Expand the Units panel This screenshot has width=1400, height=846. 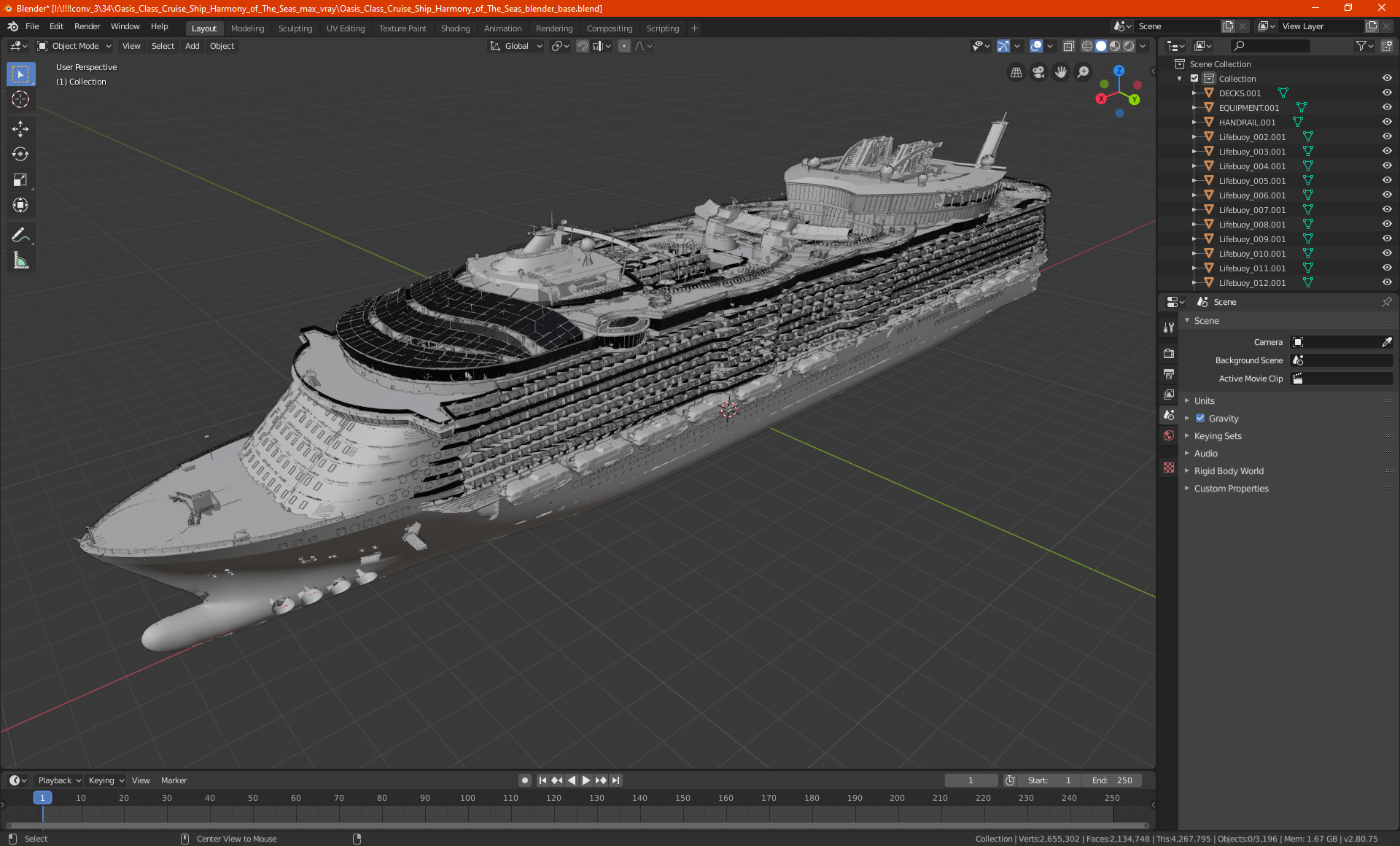pyautogui.click(x=1205, y=401)
